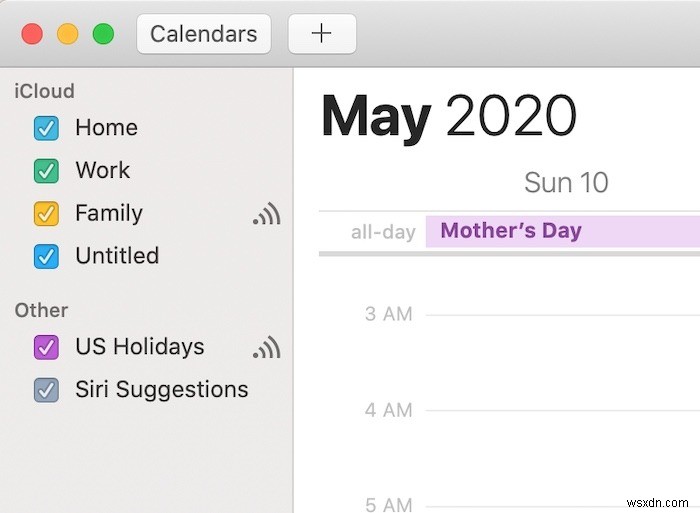Click the iCloud section header
Screen dimensions: 700x513
(x=44, y=91)
